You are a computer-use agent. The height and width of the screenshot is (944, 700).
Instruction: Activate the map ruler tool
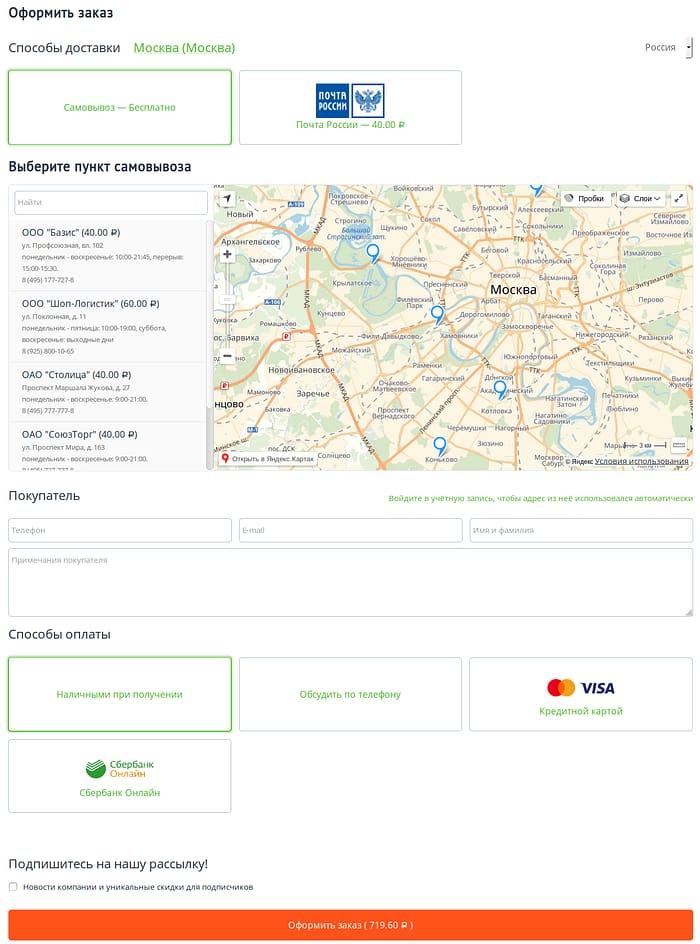click(x=679, y=445)
